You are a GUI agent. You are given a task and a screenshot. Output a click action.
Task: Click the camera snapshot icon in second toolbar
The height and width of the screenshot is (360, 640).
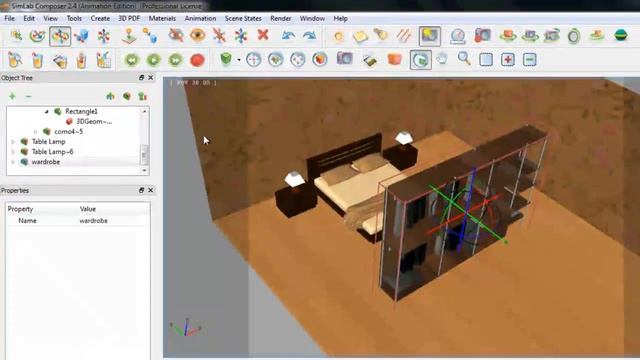tap(344, 59)
